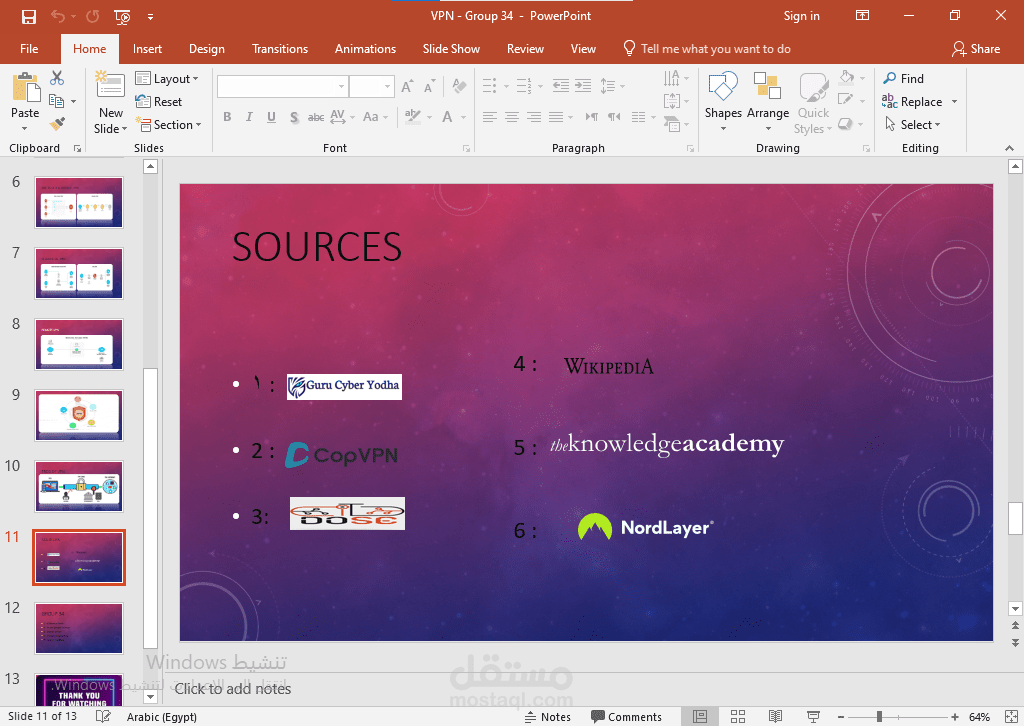Viewport: 1024px width, 726px height.
Task: Click zoom out minus button
Action: (x=842, y=717)
